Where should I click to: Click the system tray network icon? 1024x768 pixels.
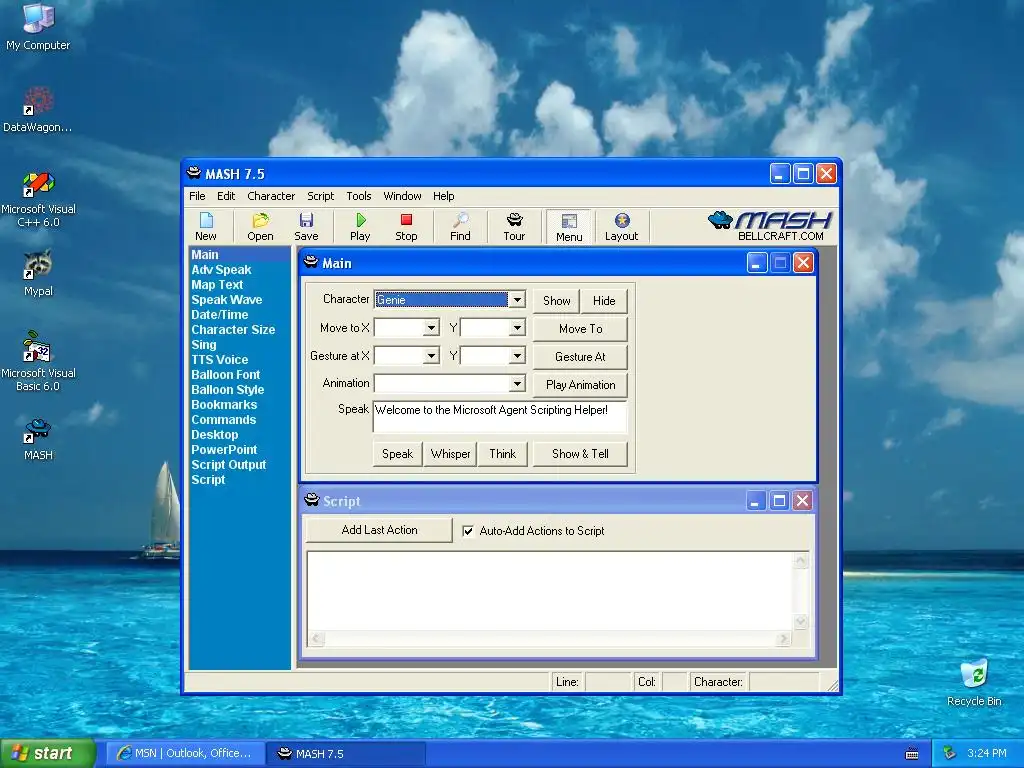click(950, 753)
